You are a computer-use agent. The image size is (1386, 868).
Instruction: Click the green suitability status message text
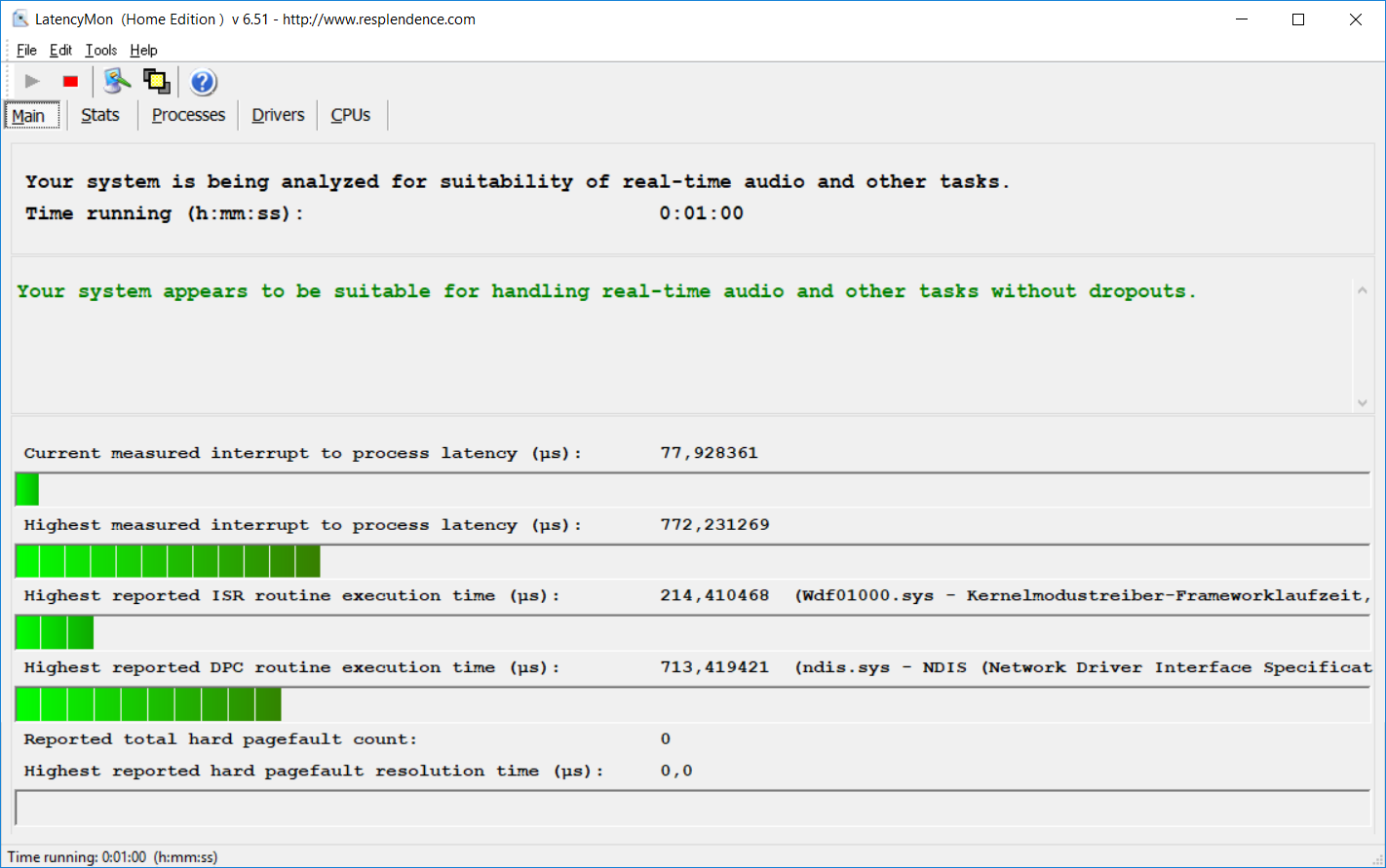click(605, 291)
